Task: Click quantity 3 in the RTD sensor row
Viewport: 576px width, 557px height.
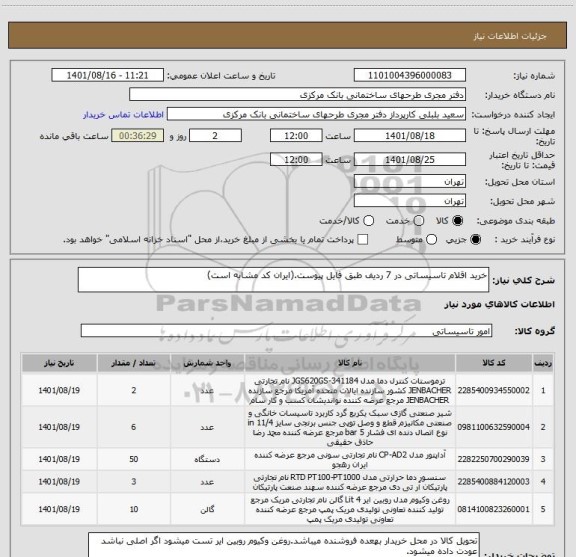Action: pos(134,481)
